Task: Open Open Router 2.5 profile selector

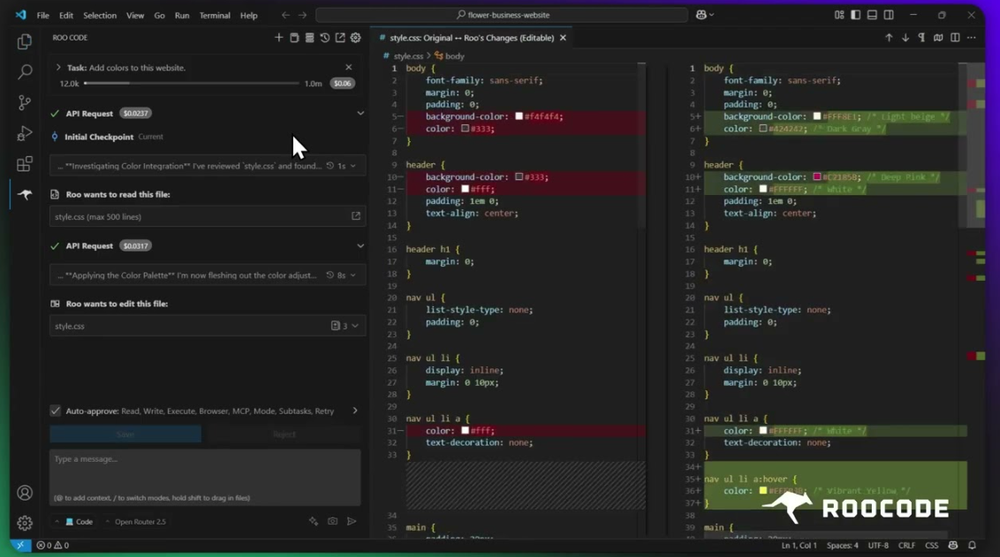Action: click(139, 521)
